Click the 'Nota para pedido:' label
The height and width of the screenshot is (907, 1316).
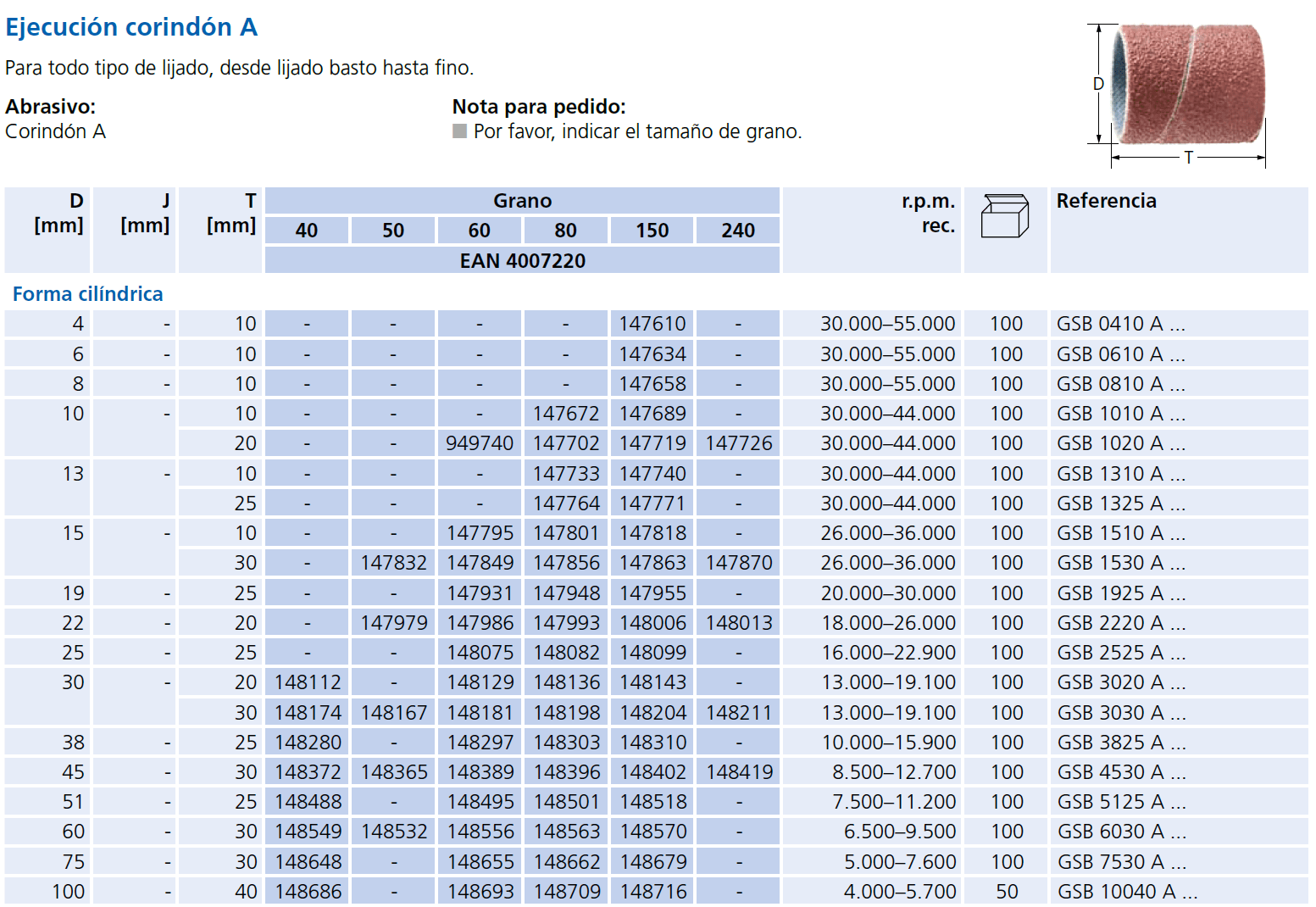[539, 107]
